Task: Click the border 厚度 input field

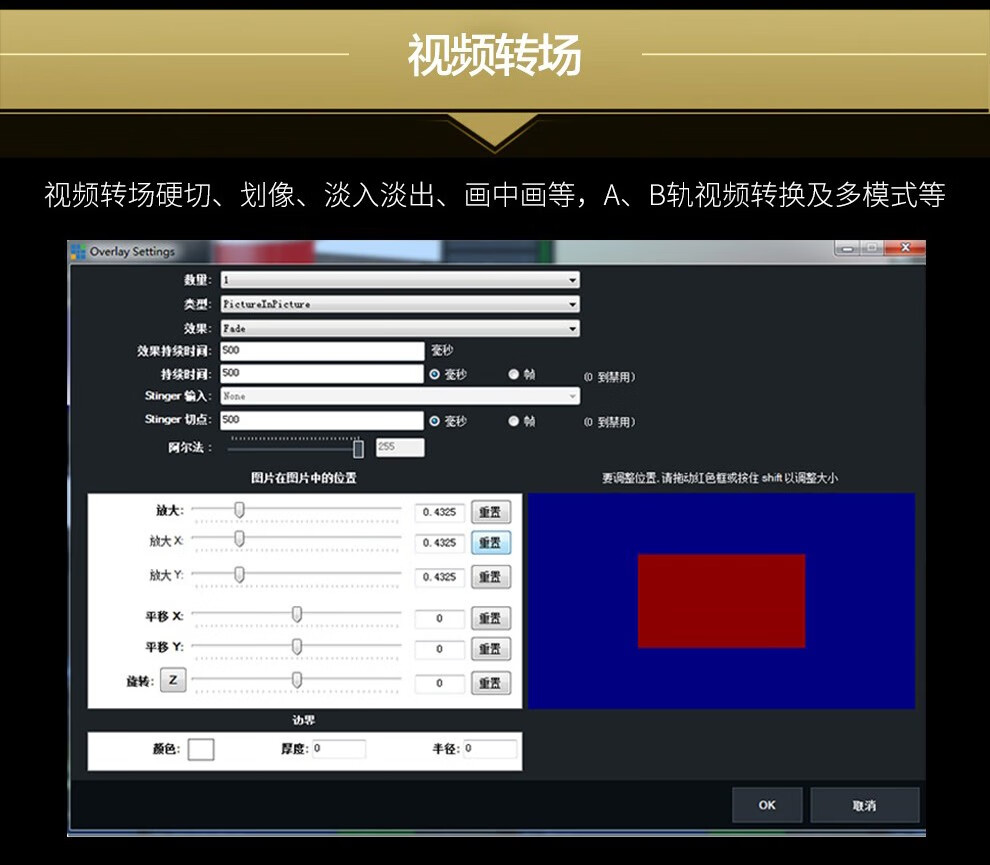Action: click(338, 749)
